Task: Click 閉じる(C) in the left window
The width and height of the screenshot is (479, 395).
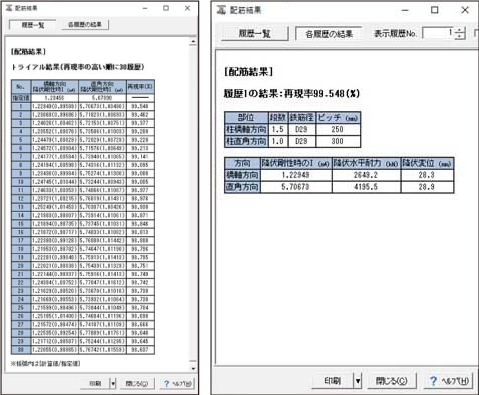Action: click(137, 384)
